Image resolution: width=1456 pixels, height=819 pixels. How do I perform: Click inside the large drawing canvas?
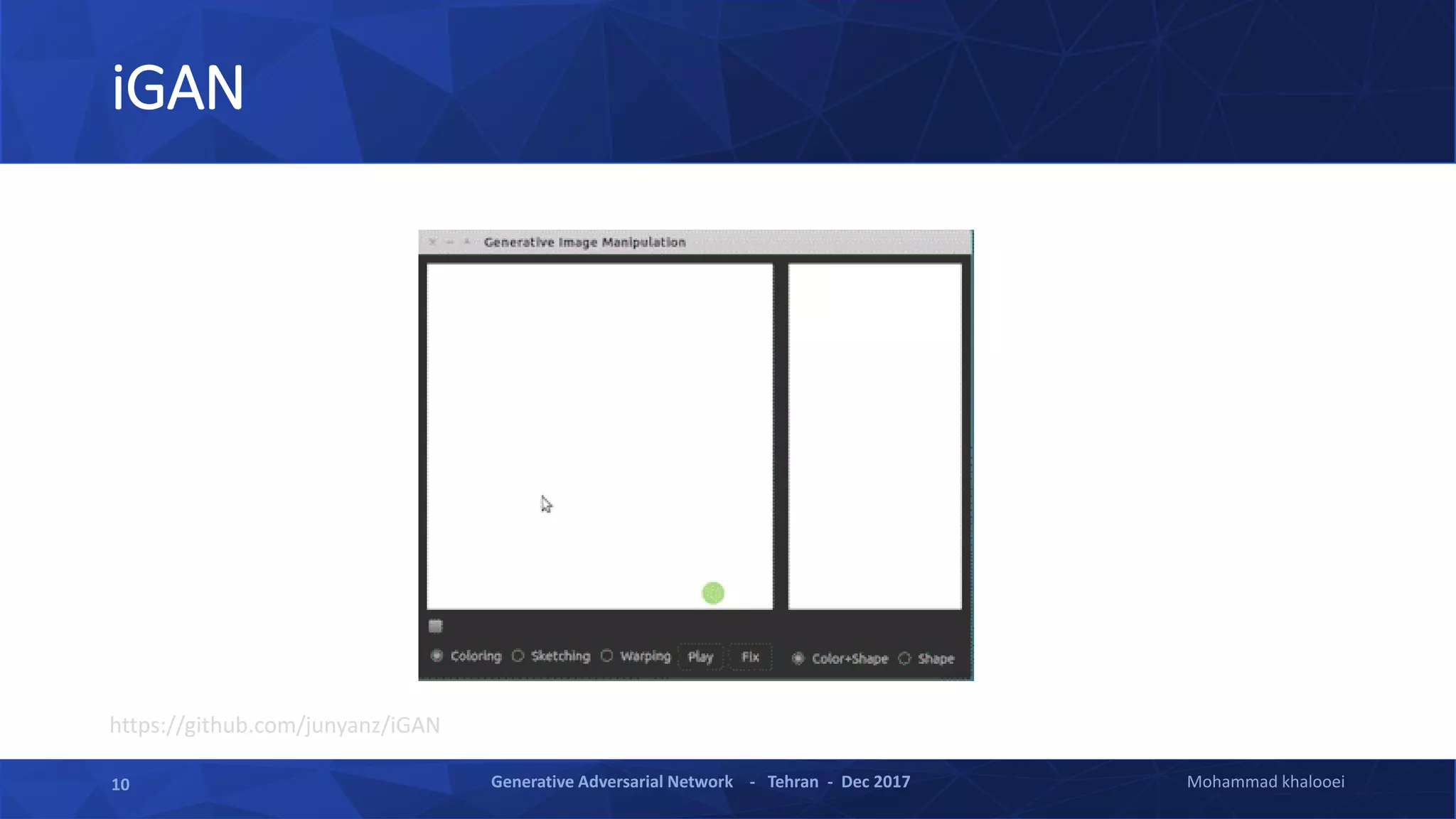(x=599, y=398)
